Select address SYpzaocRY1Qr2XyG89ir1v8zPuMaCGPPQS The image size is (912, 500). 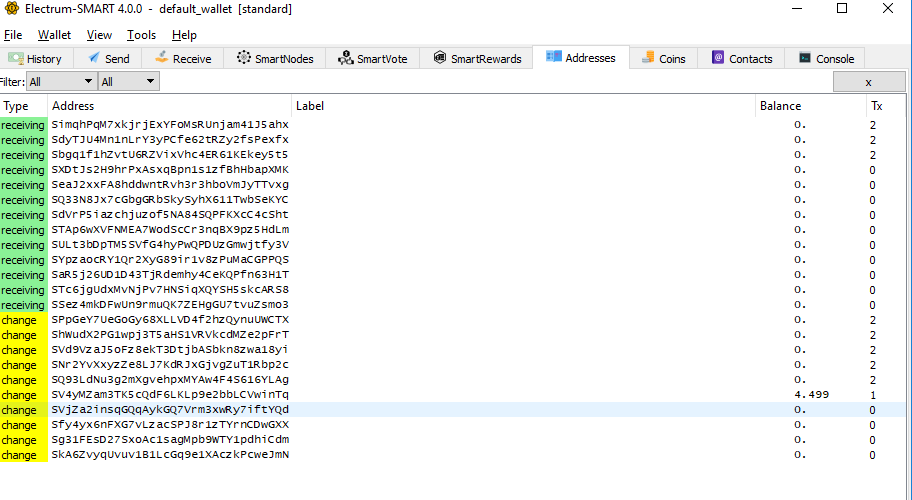pyautogui.click(x=170, y=260)
